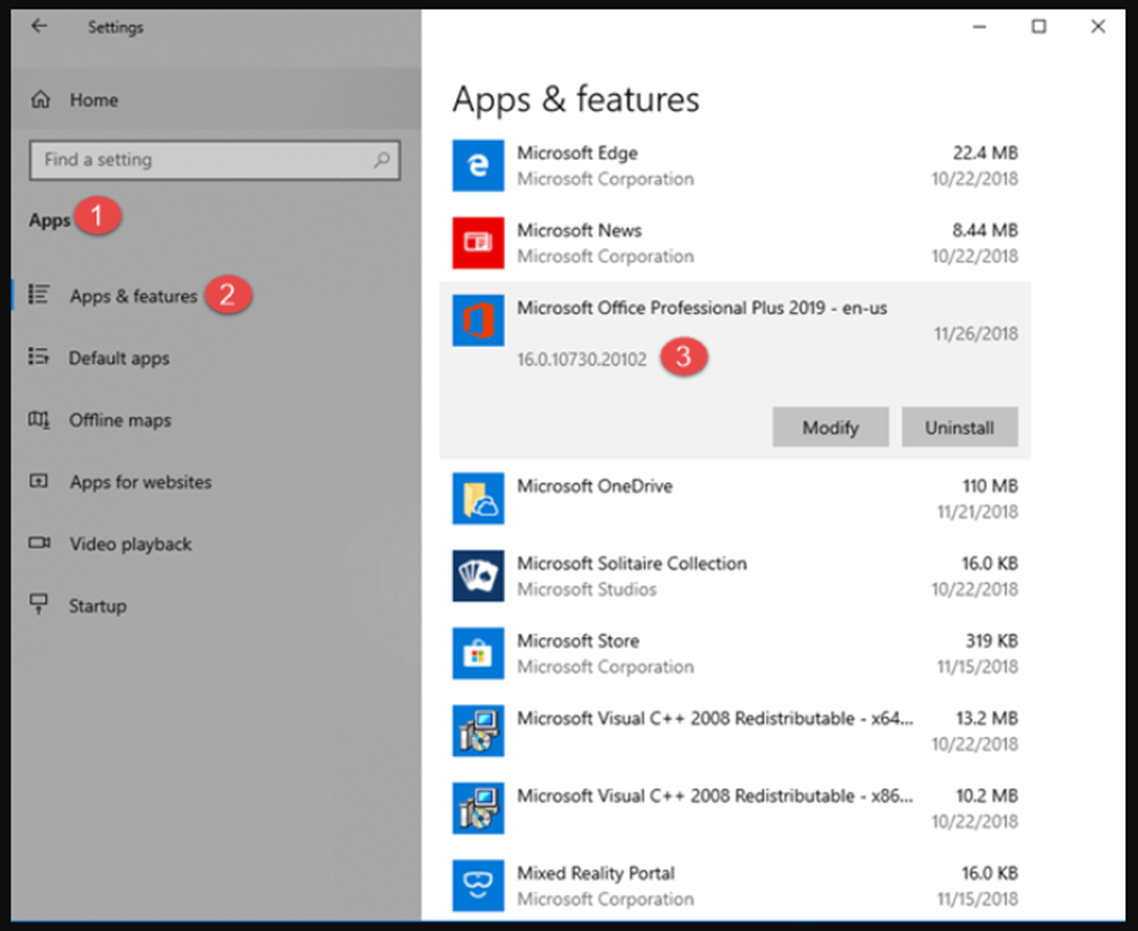The height and width of the screenshot is (931, 1138).
Task: Open Startup apps settings
Action: (x=216, y=606)
